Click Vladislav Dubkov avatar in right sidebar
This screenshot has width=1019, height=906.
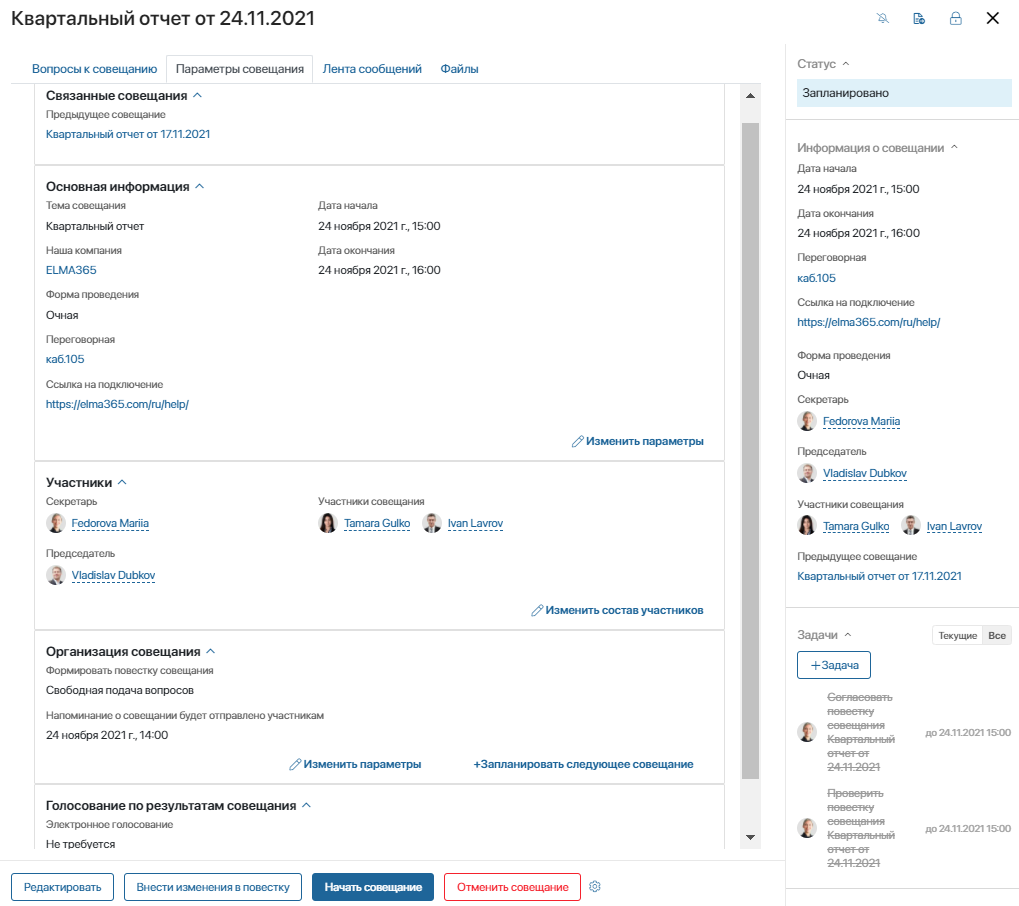[807, 473]
